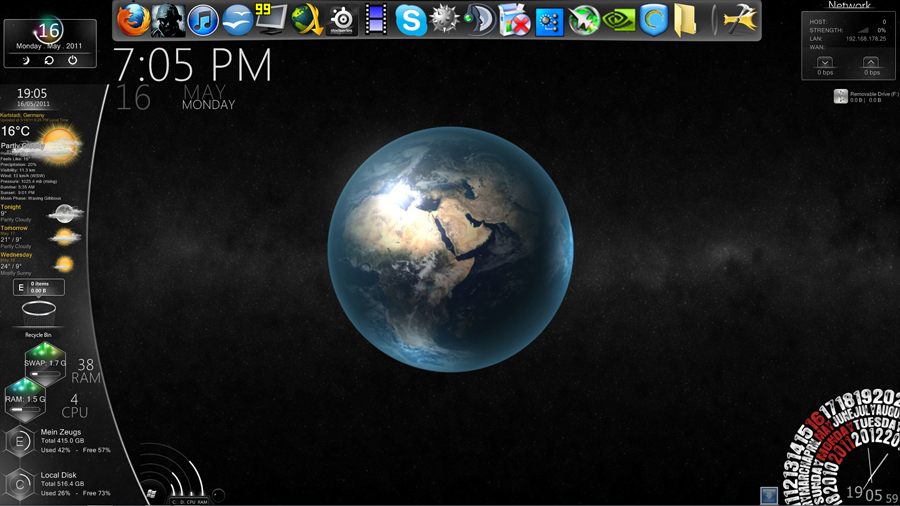Screen dimensions: 900x506
Task: Open drive E hexagon Mein Zeugs
Action: (20, 441)
